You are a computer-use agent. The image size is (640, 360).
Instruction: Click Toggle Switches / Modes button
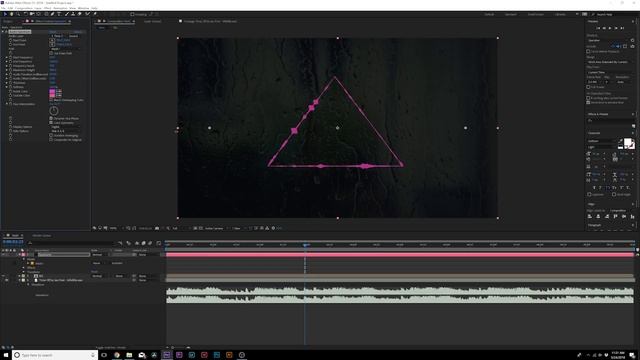(110, 347)
